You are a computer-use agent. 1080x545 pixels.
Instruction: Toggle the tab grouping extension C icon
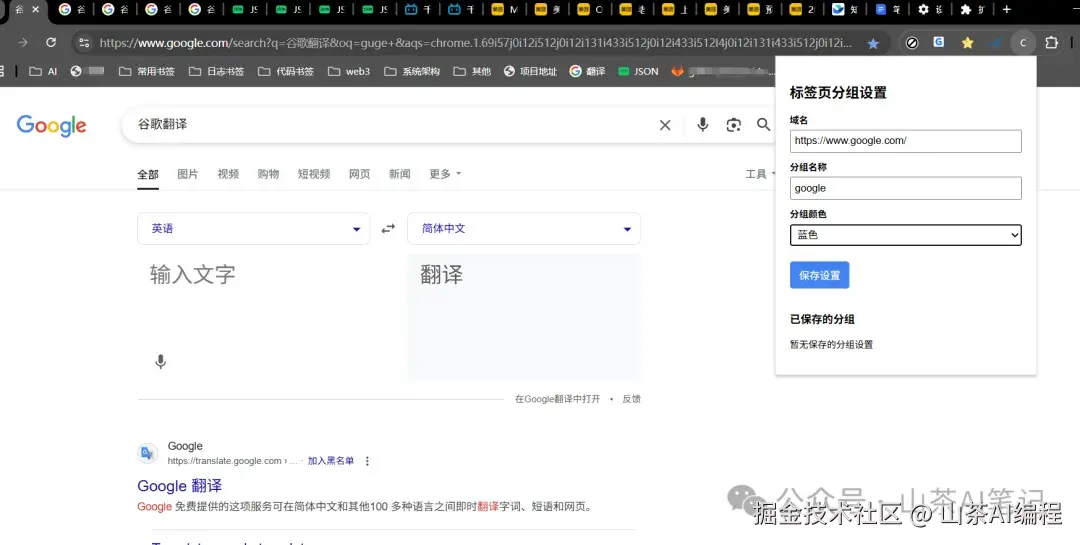pyautogui.click(x=1023, y=43)
